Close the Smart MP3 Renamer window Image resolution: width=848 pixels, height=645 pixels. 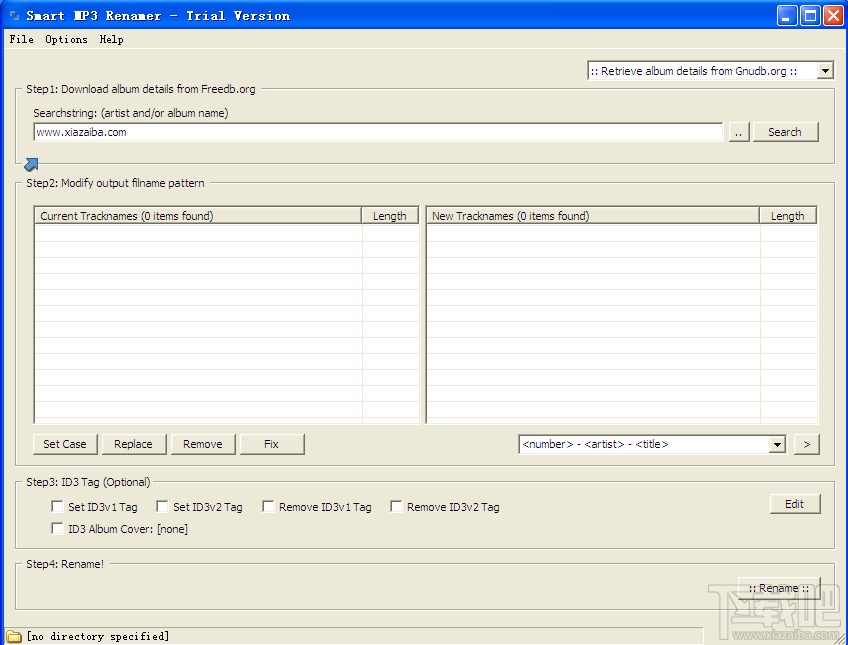833,16
